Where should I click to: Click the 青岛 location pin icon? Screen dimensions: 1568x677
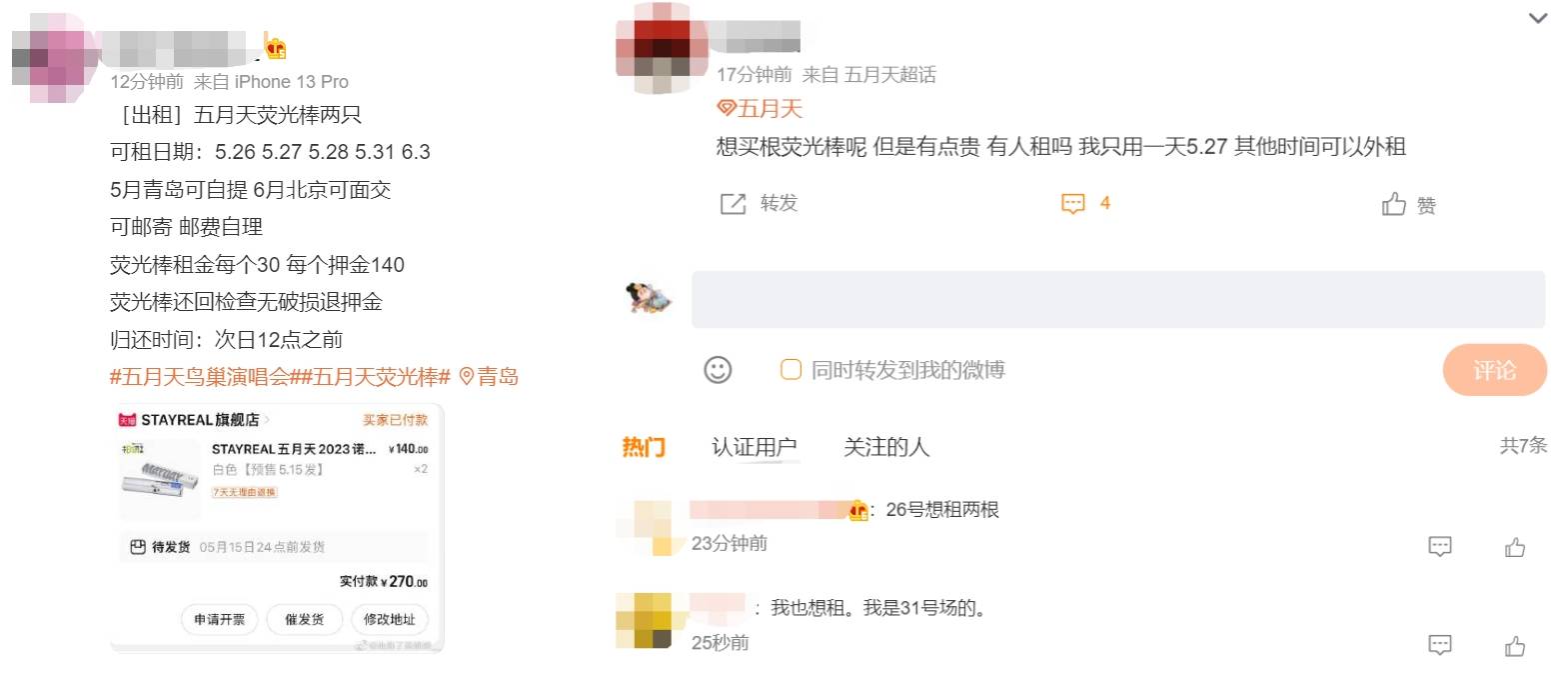466,377
